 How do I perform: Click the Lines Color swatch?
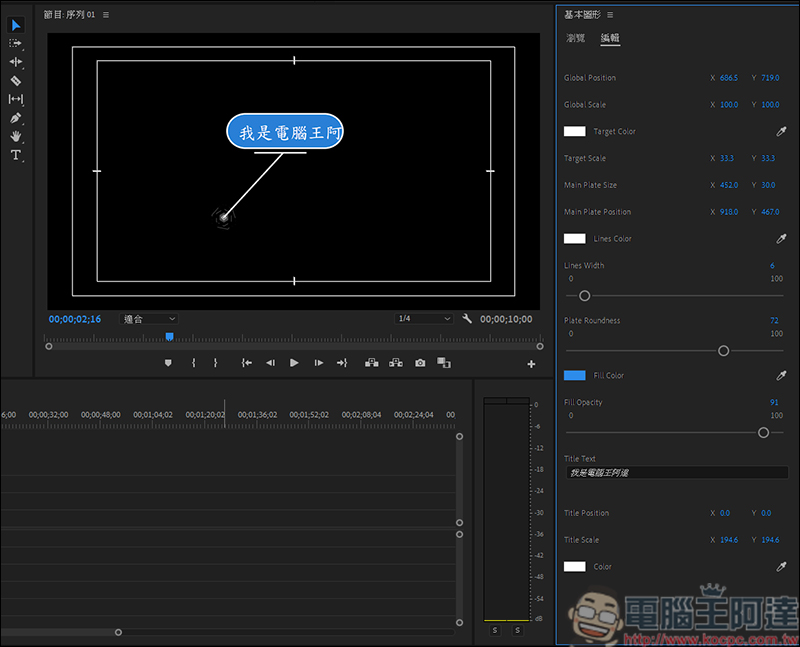coord(574,238)
